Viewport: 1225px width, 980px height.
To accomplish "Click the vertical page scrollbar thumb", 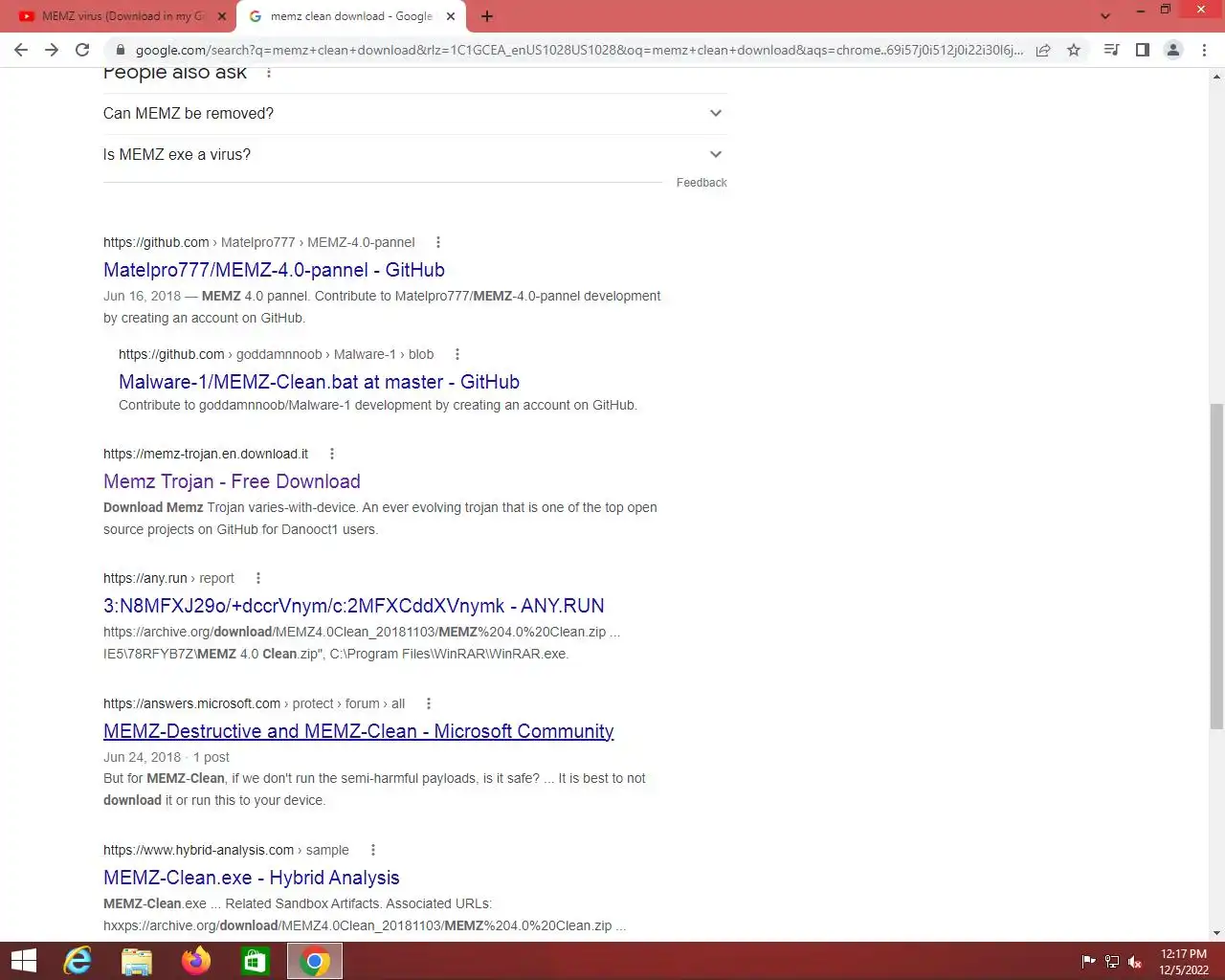I will point(1216,567).
